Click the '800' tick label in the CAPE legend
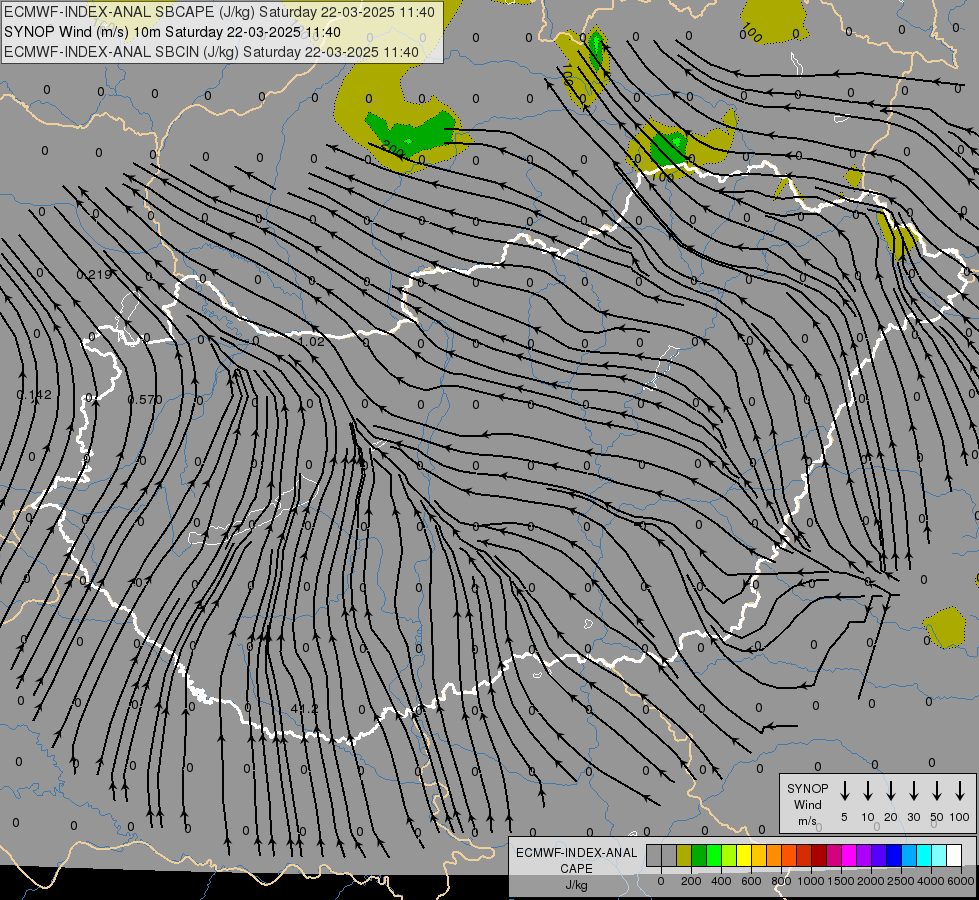The width and height of the screenshot is (979, 900). click(x=781, y=881)
